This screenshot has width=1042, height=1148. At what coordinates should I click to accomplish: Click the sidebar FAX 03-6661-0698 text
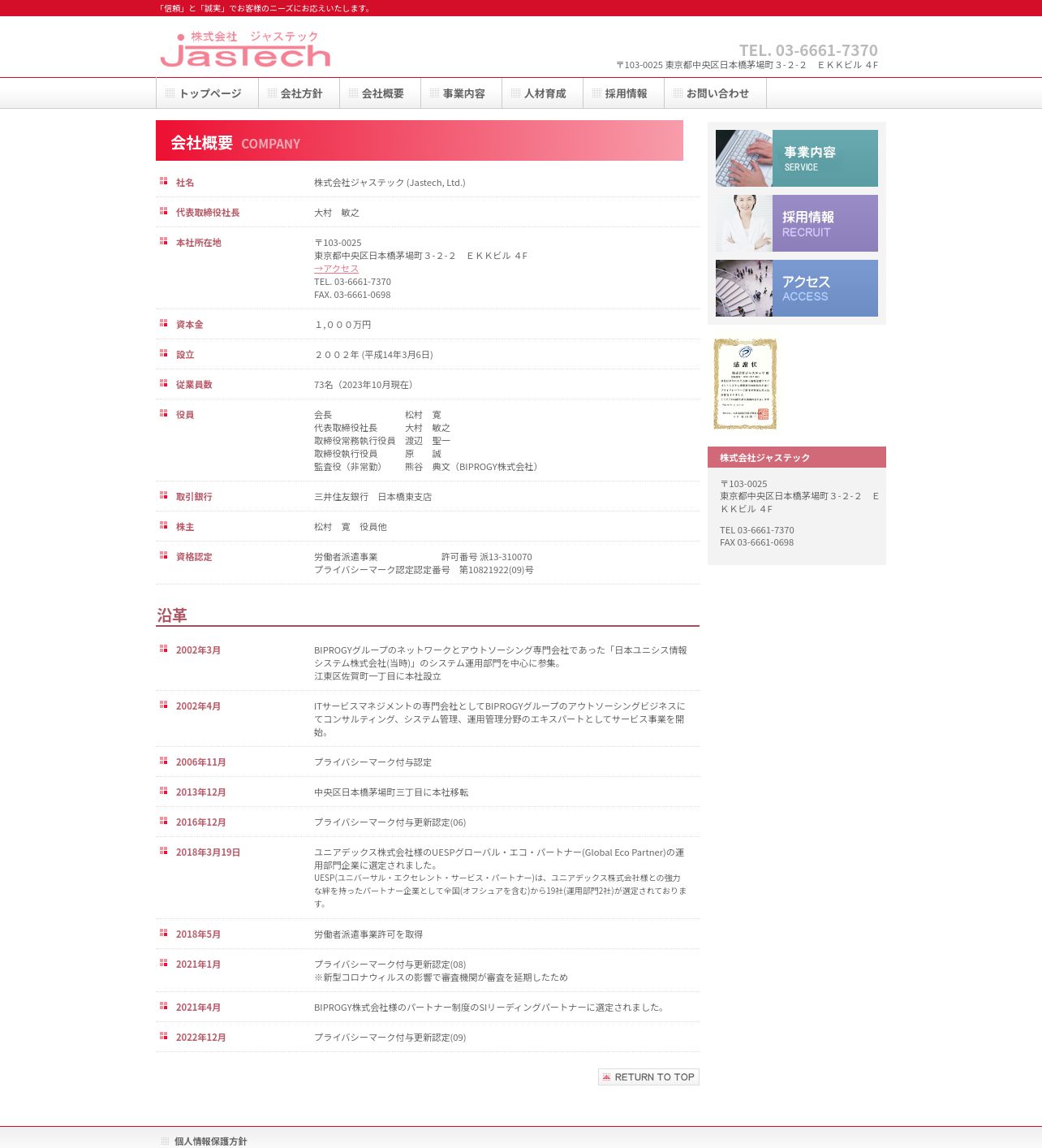click(756, 542)
